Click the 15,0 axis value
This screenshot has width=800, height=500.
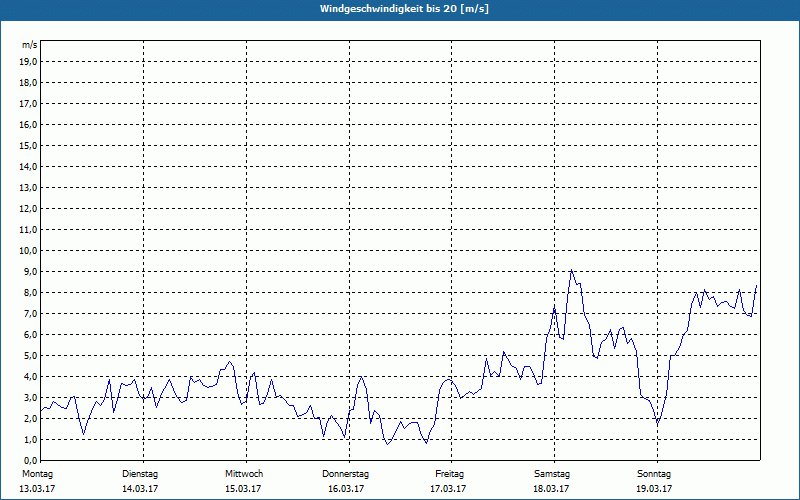tap(27, 145)
